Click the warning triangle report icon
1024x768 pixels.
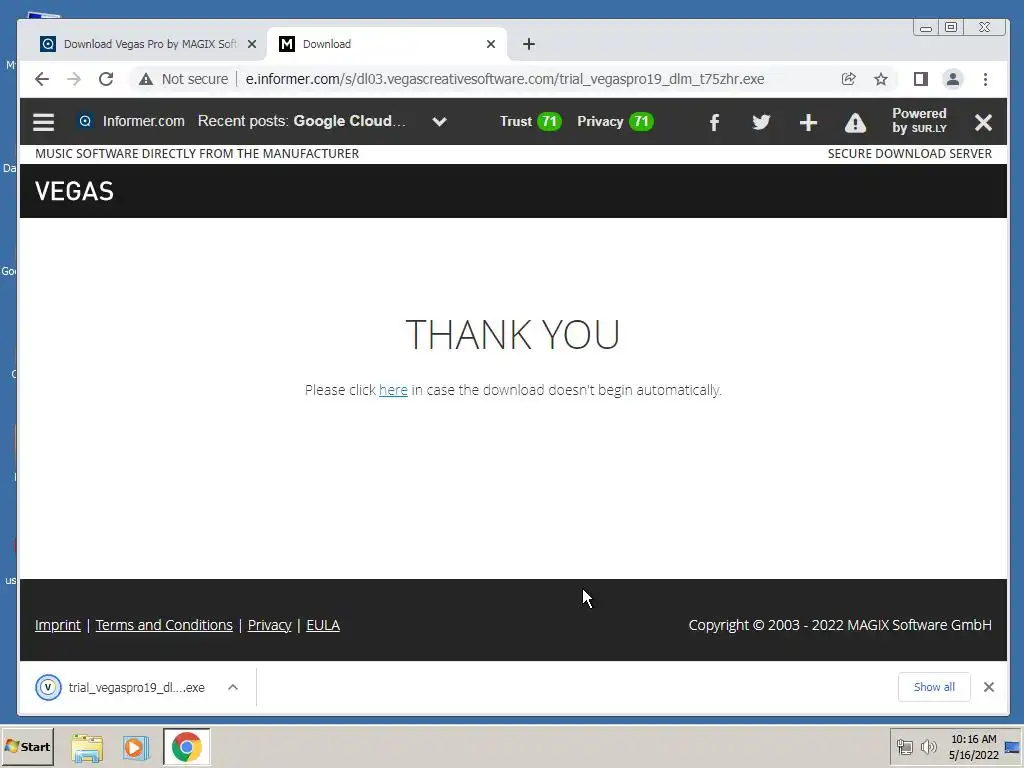coord(855,122)
